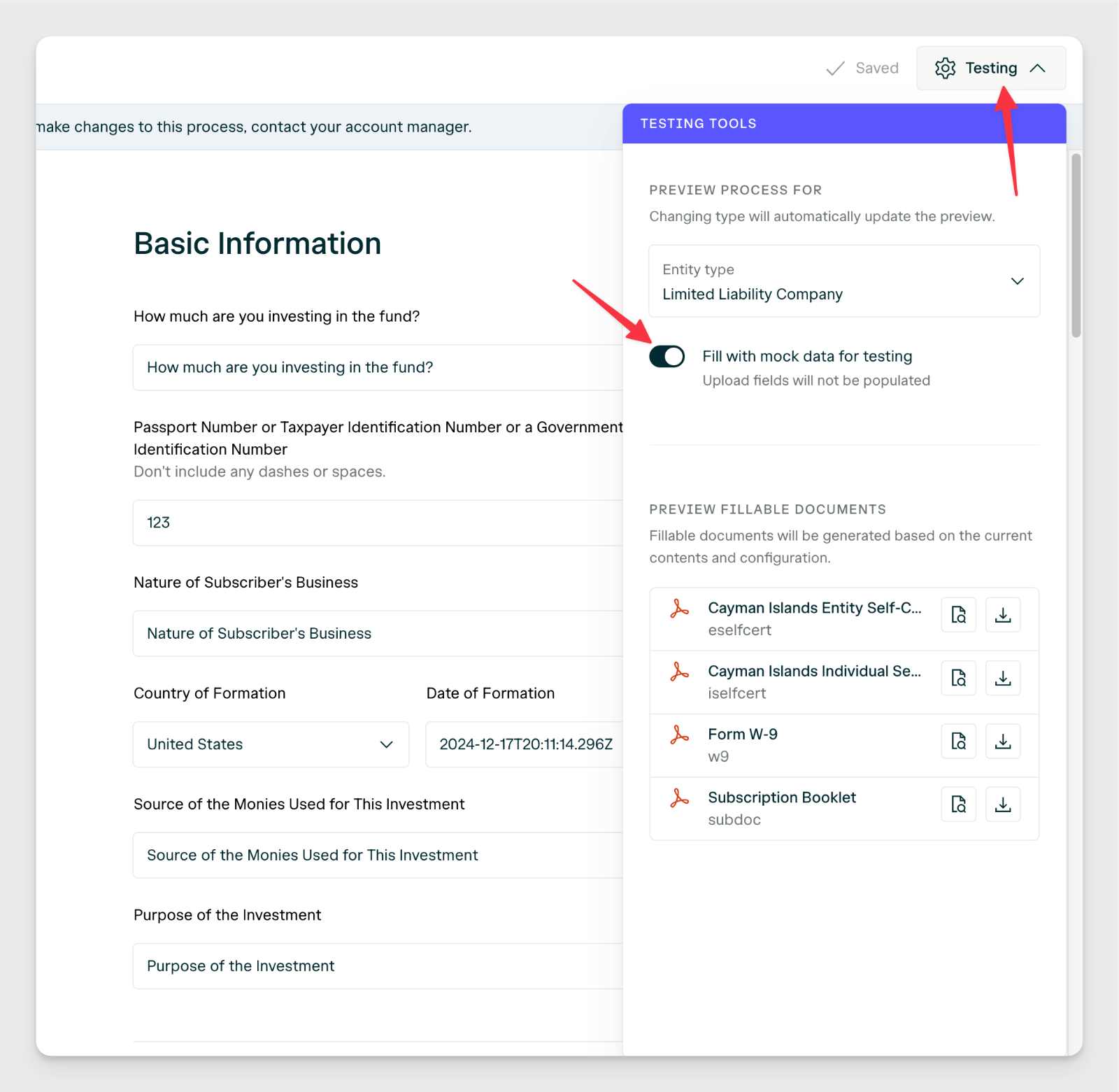Click the identification number field containing 123
Image resolution: width=1119 pixels, height=1092 pixels.
[378, 523]
